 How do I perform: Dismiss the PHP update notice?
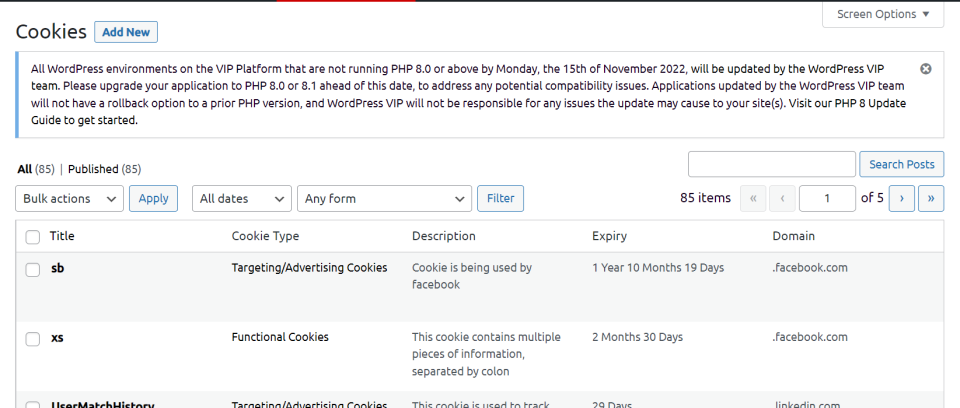pyautogui.click(x=926, y=69)
